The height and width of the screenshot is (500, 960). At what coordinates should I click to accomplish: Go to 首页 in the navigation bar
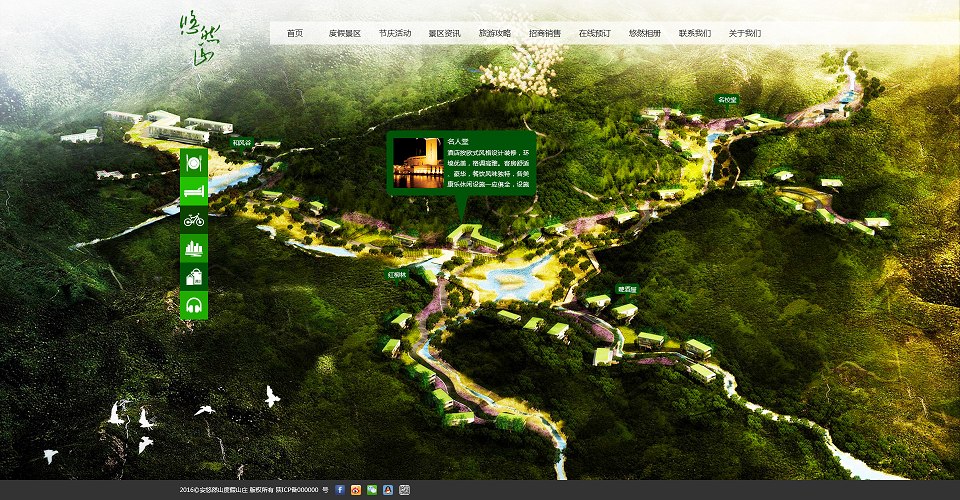[295, 33]
